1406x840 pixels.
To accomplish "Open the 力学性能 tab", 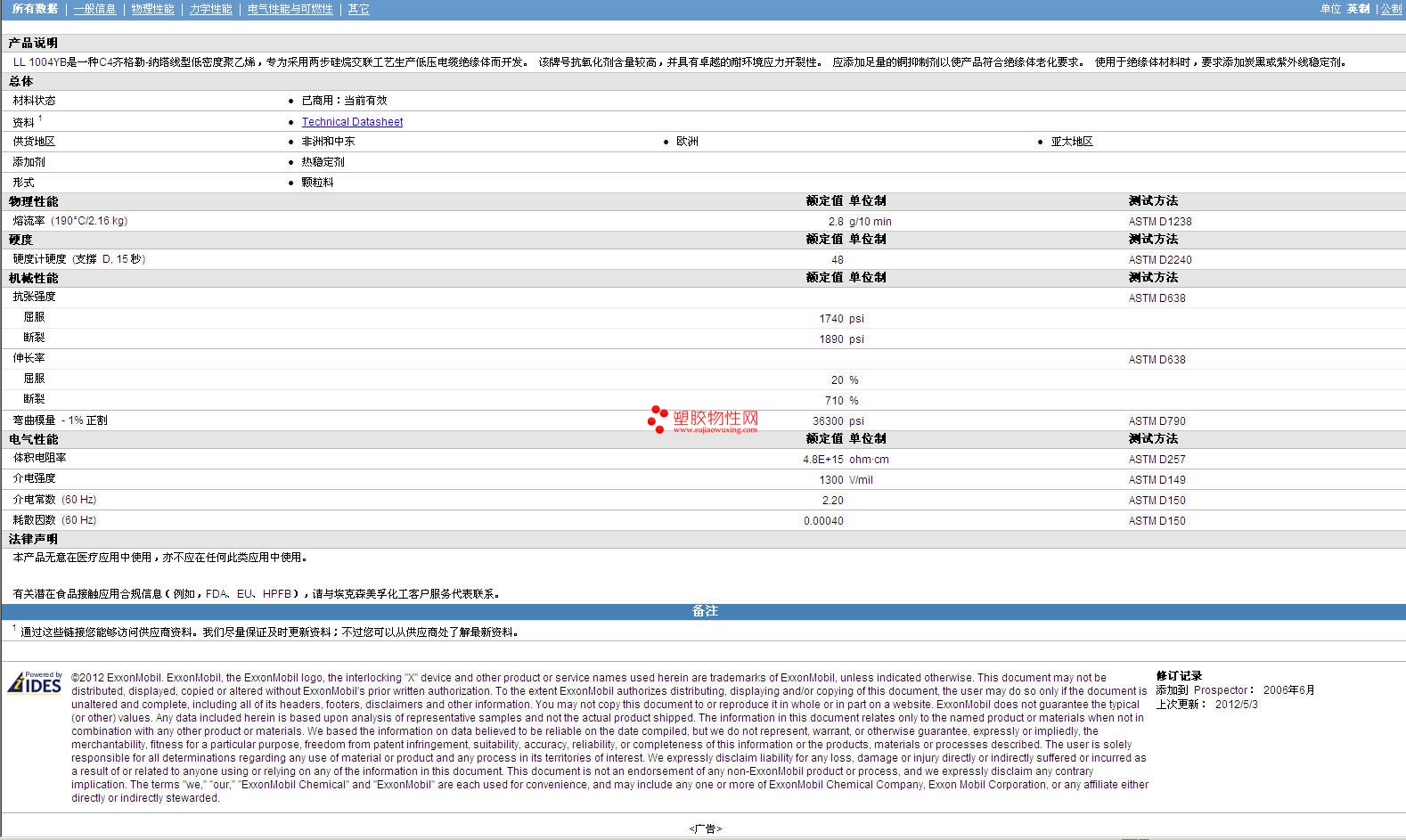I will pyautogui.click(x=210, y=9).
